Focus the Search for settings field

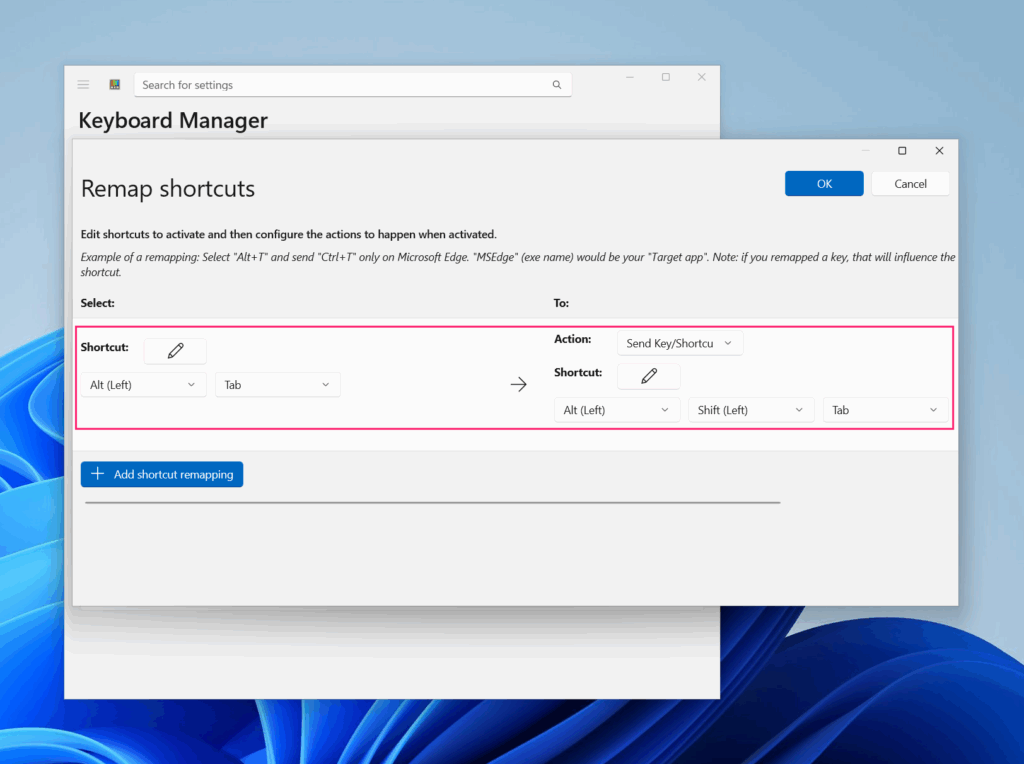353,85
